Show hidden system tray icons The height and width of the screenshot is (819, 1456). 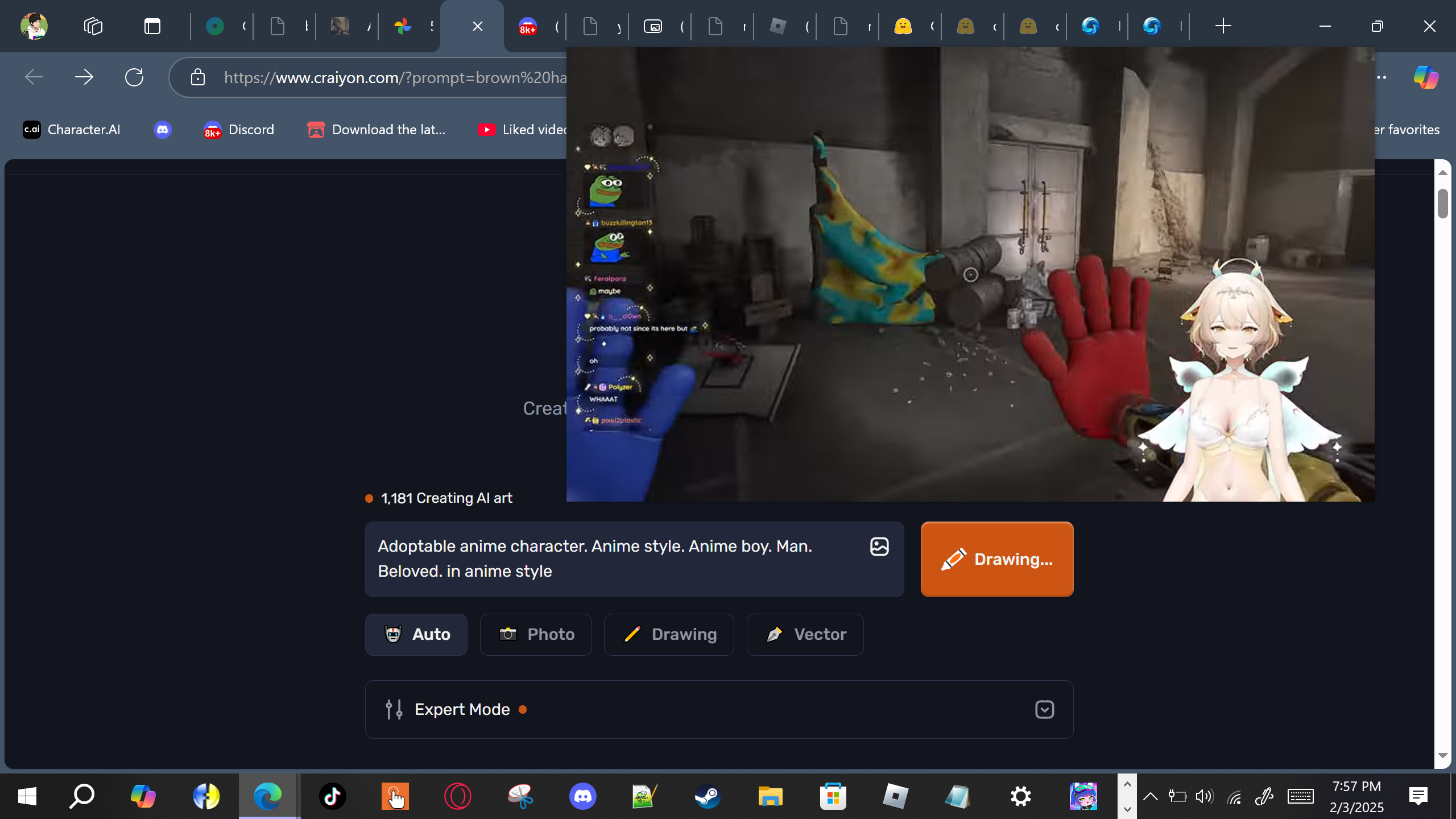point(1150,796)
